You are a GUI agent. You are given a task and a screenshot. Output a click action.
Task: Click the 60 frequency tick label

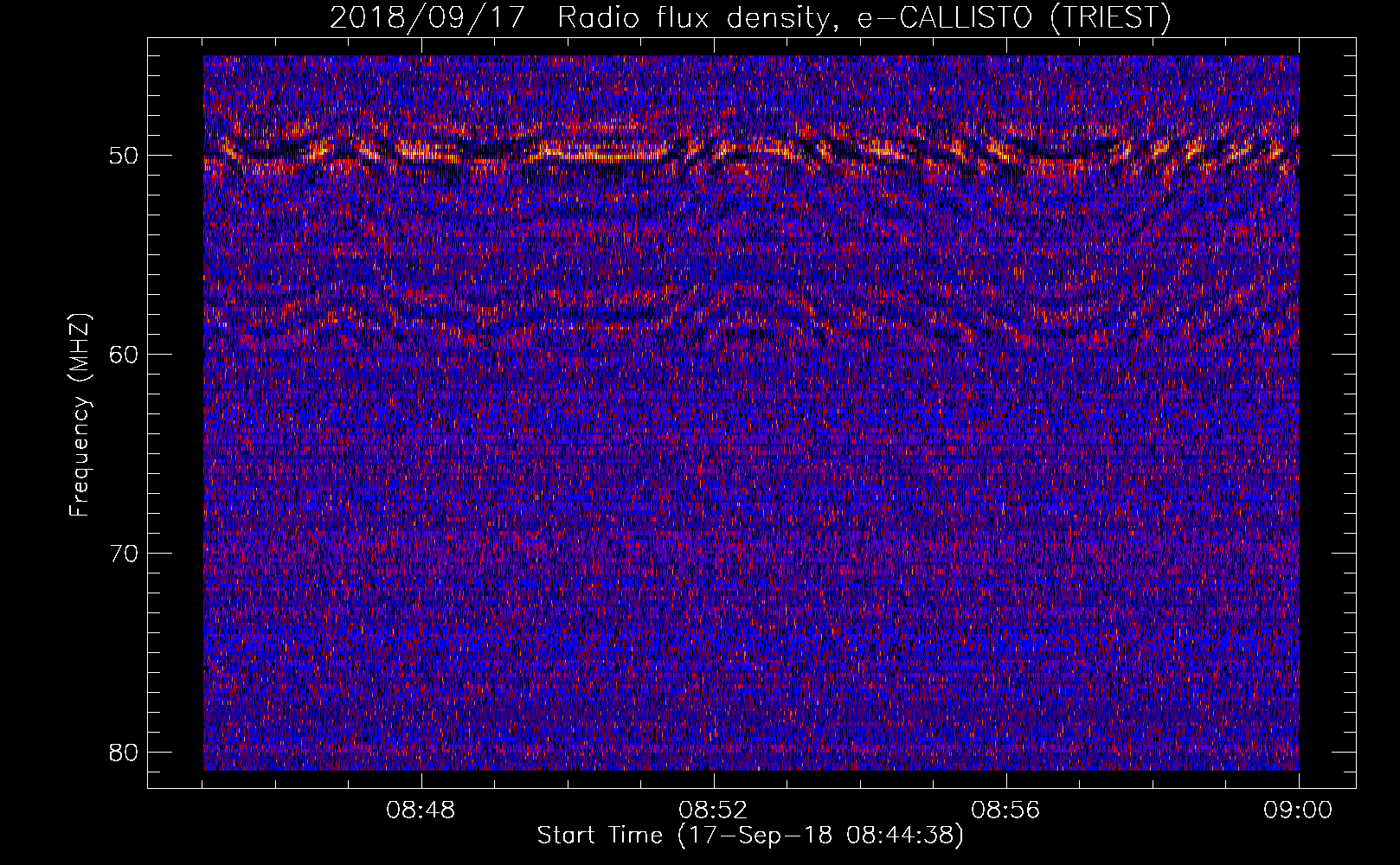[x=125, y=355]
